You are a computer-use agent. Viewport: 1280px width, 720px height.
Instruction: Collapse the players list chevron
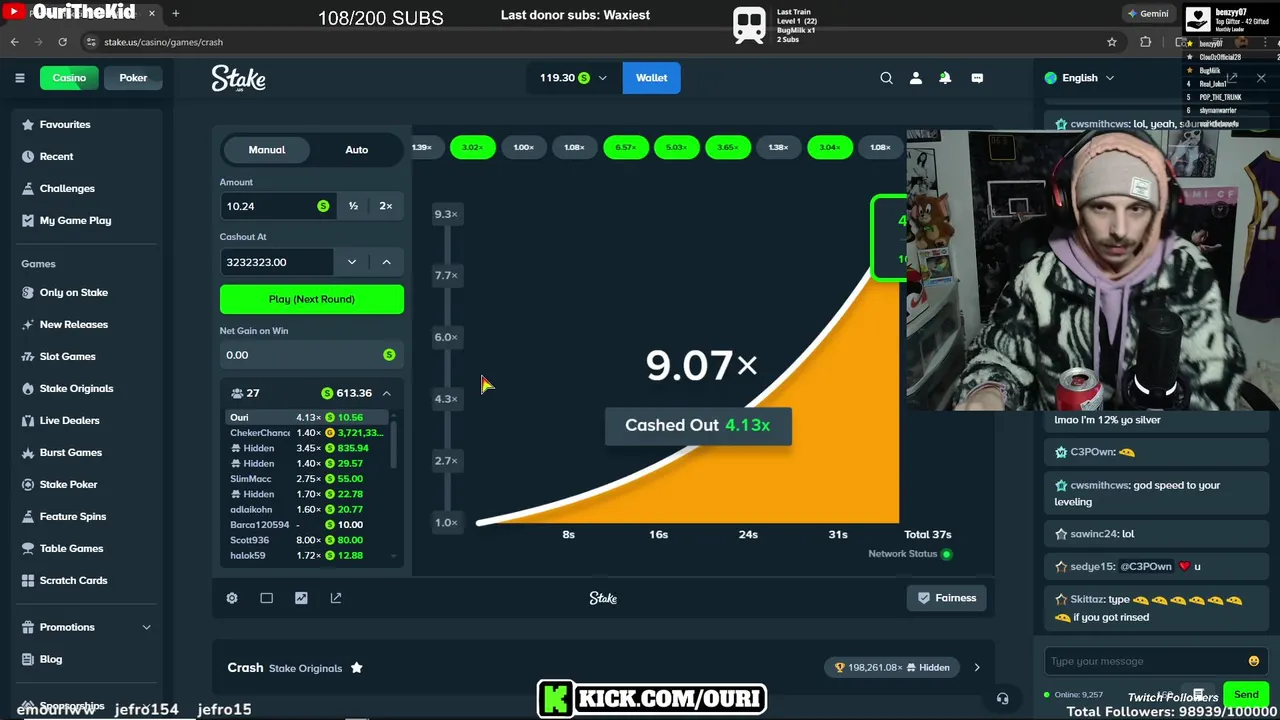(386, 393)
